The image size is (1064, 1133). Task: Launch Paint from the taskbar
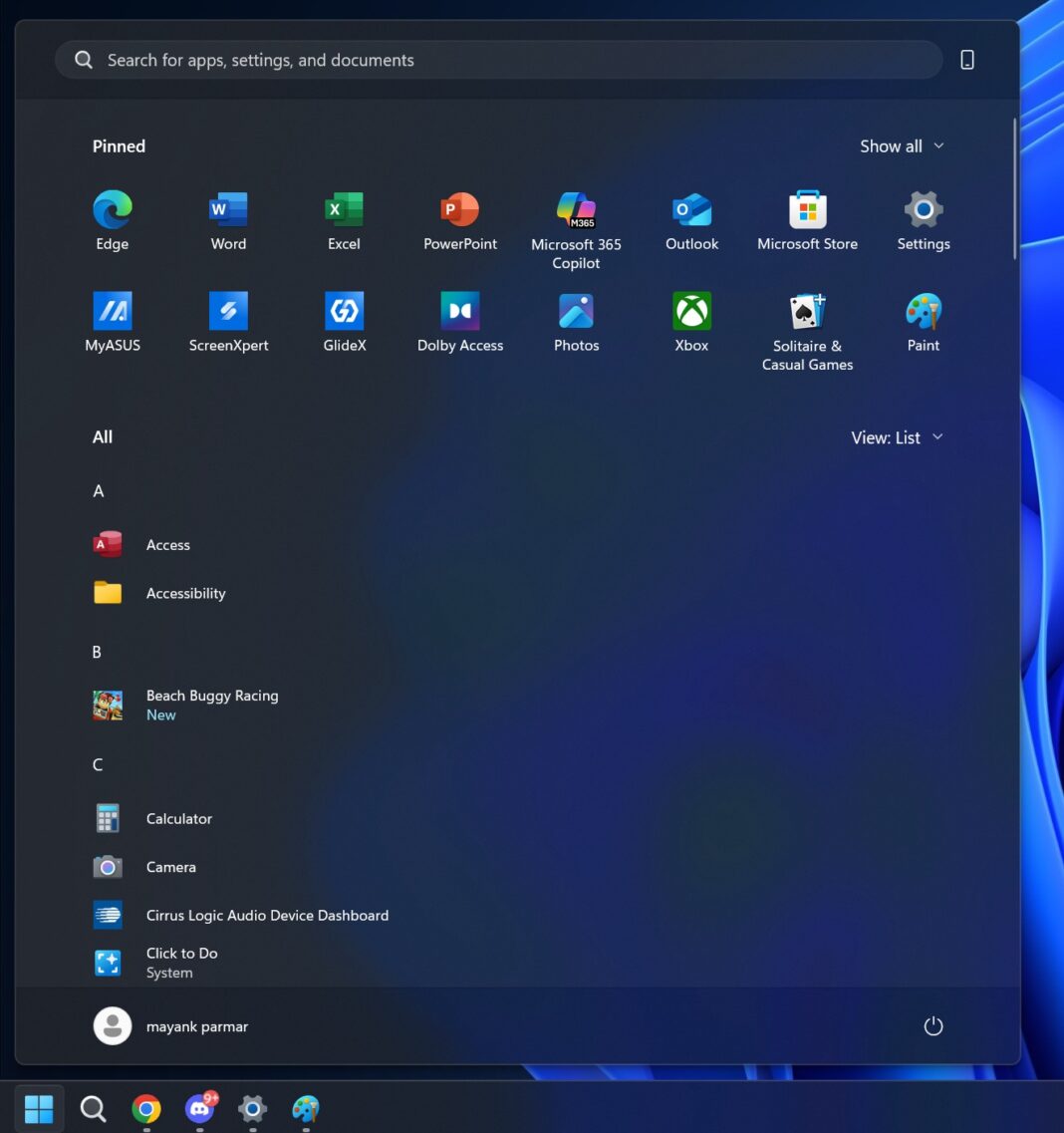coord(305,1108)
